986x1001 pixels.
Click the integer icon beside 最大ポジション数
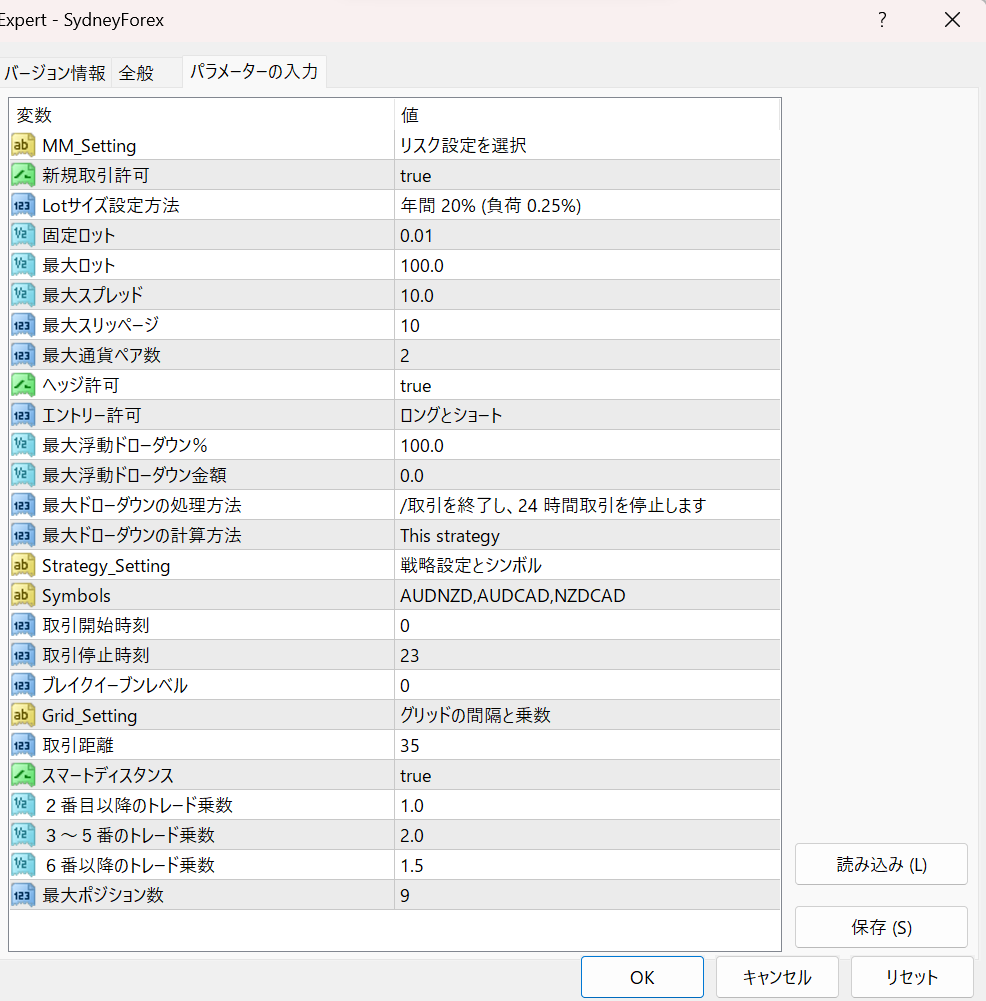22,895
